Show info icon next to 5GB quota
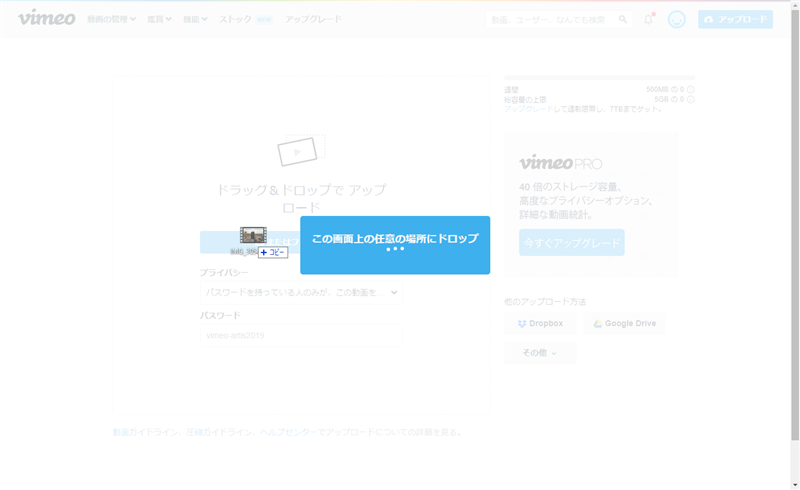This screenshot has width=800, height=490. coord(690,100)
